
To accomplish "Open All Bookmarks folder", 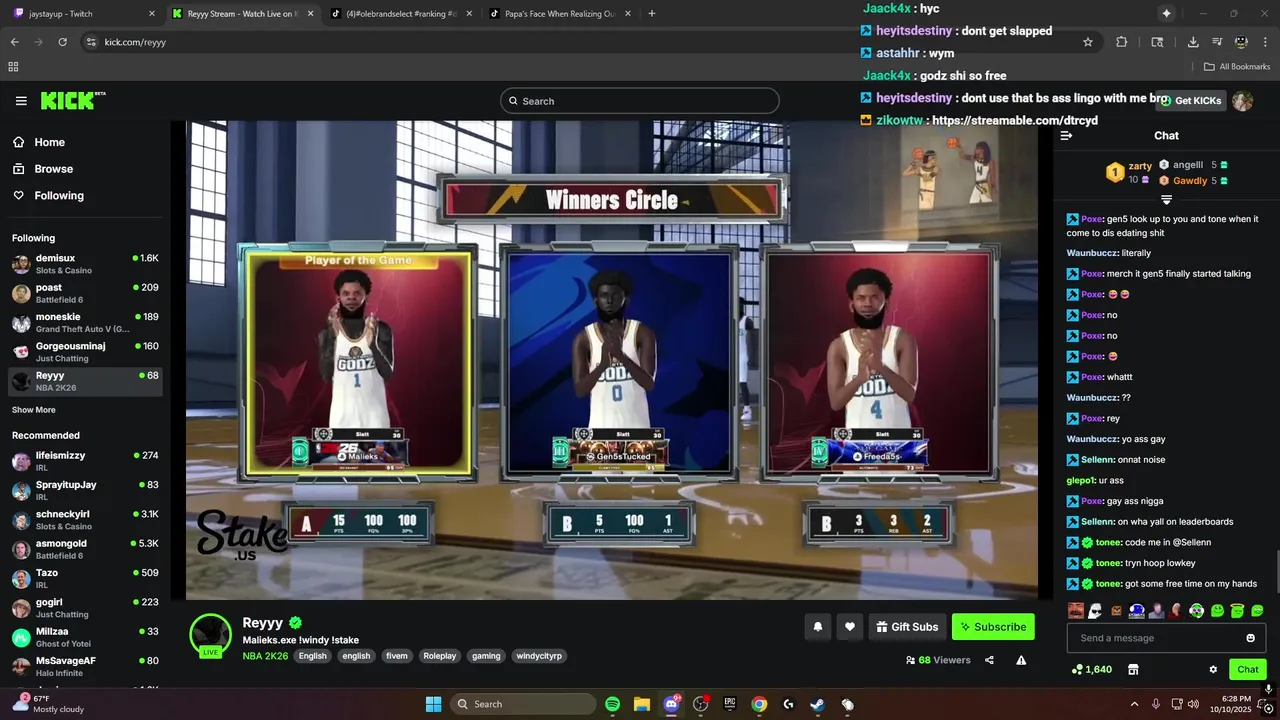I will point(1237,67).
